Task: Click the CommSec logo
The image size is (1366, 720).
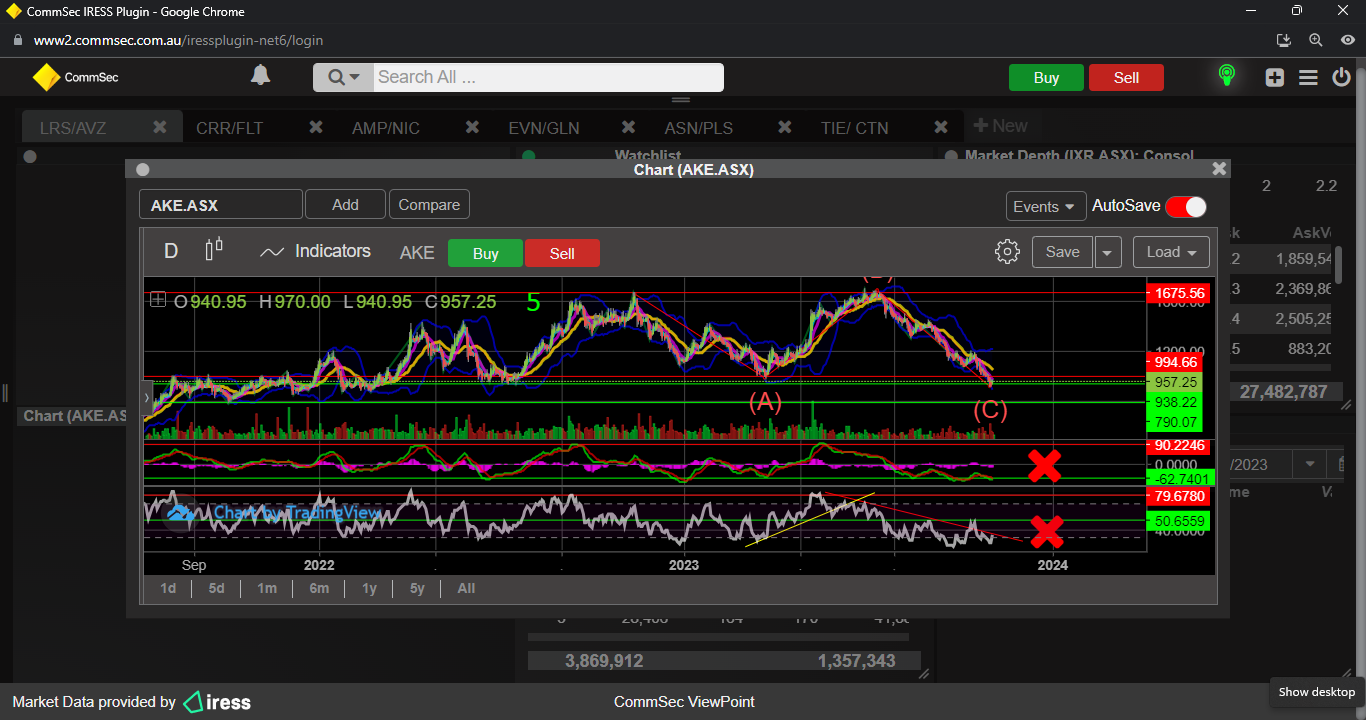Action: pos(76,77)
